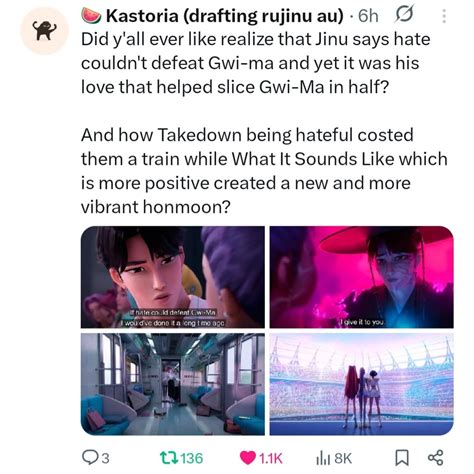Click the 1.1K likes count
Screen dimensions: 474x474
pos(271,458)
